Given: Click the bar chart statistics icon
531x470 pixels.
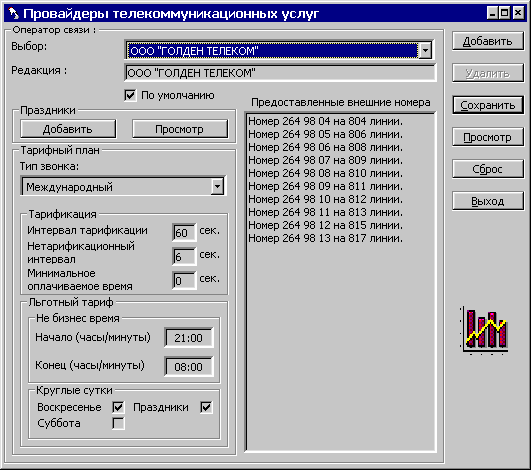Looking at the screenshot, I should click(484, 330).
